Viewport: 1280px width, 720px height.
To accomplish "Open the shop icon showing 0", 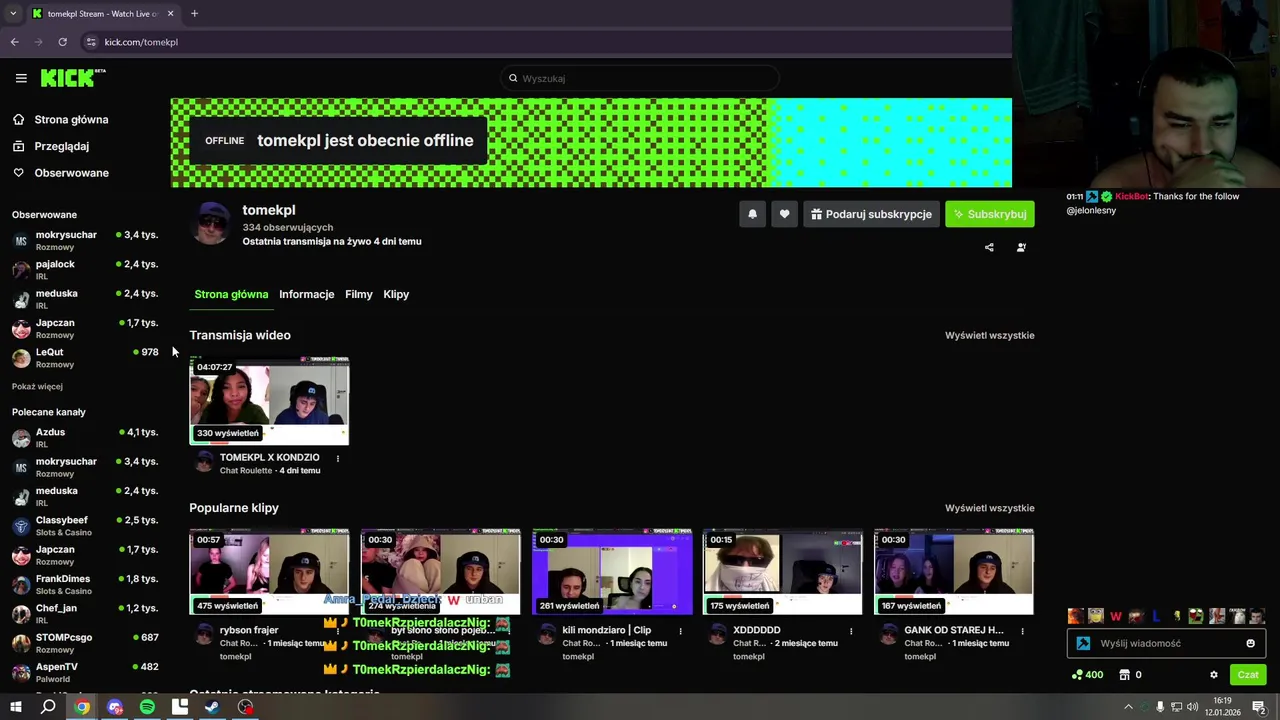I will coord(1130,675).
